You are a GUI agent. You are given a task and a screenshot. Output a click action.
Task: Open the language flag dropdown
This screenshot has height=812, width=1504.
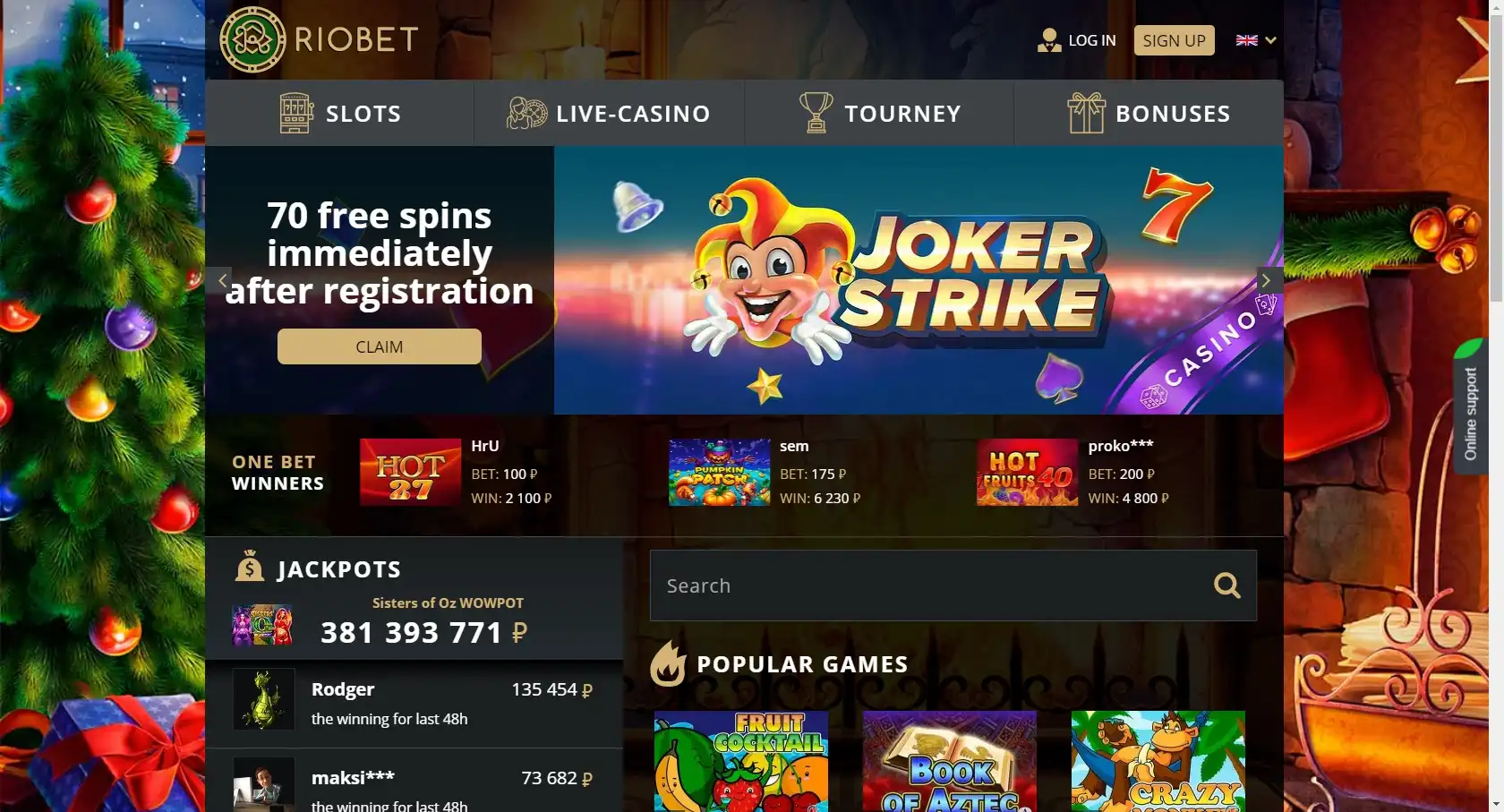1255,40
